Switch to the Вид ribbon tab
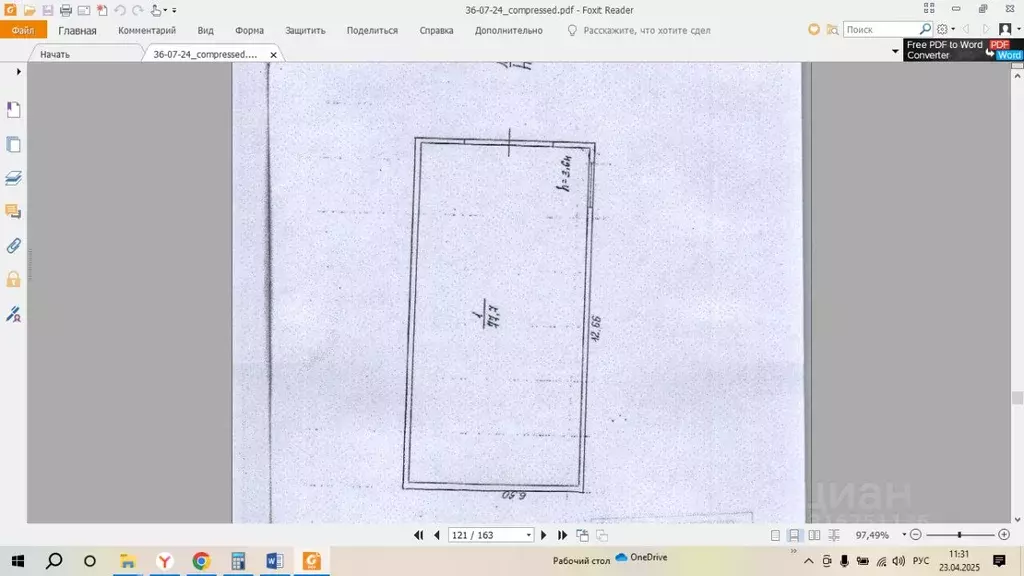The height and width of the screenshot is (576, 1024). coord(206,31)
